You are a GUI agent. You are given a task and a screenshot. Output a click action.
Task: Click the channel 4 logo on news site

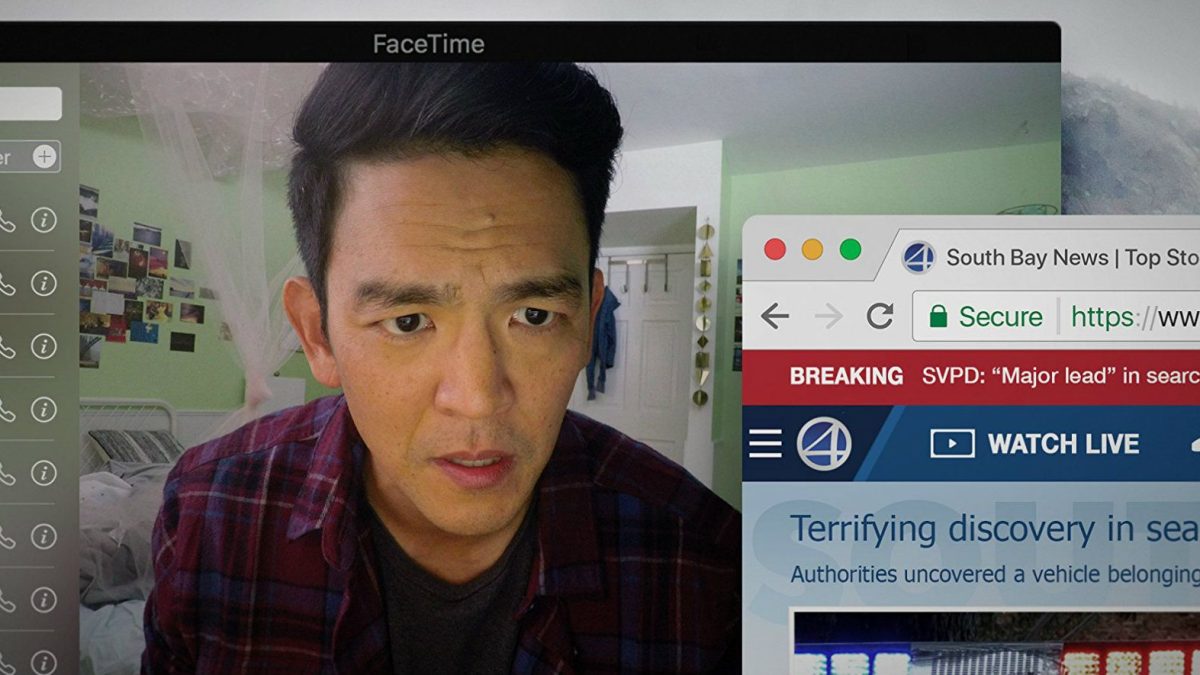(824, 443)
